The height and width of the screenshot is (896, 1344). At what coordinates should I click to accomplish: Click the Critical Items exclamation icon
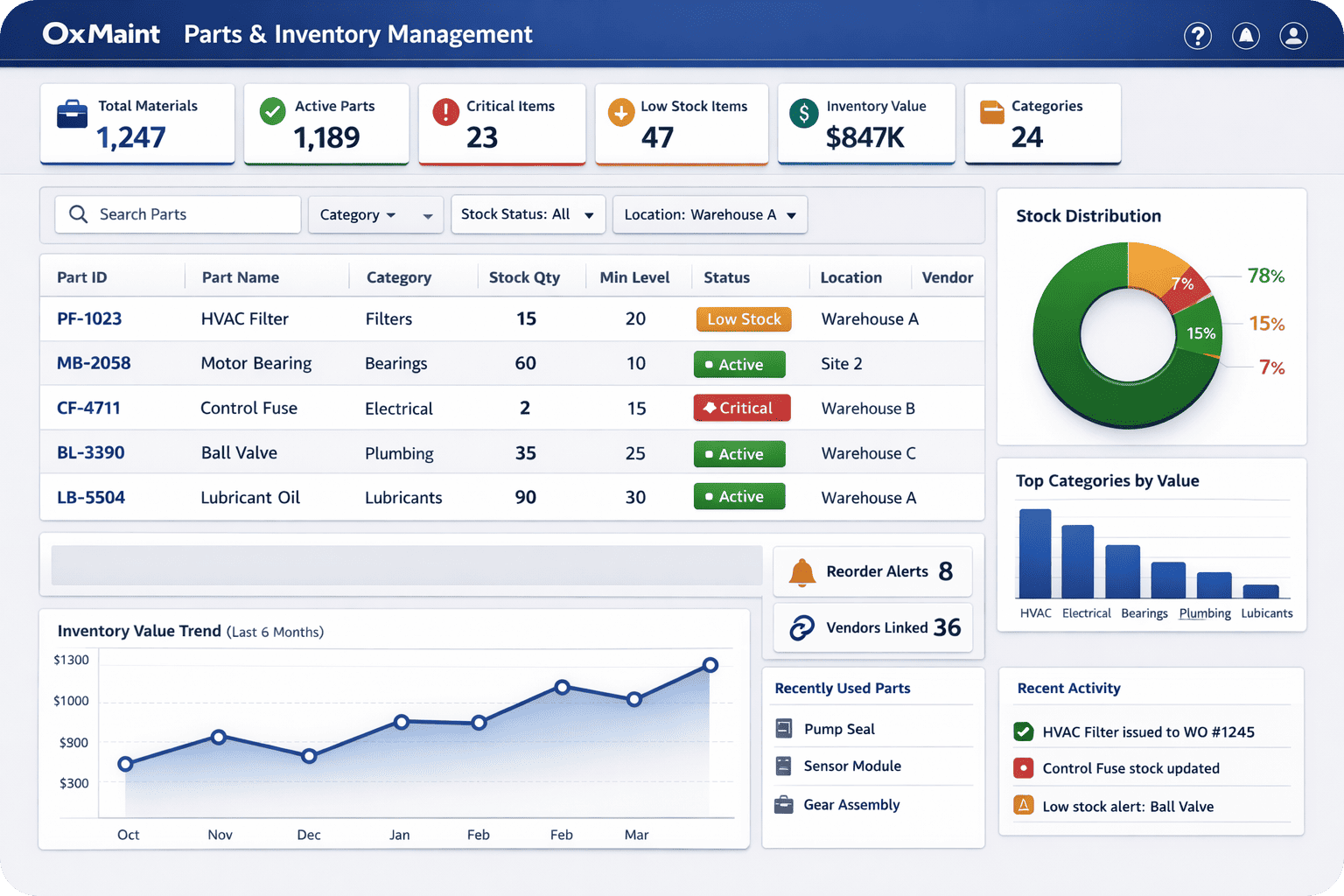pyautogui.click(x=445, y=112)
